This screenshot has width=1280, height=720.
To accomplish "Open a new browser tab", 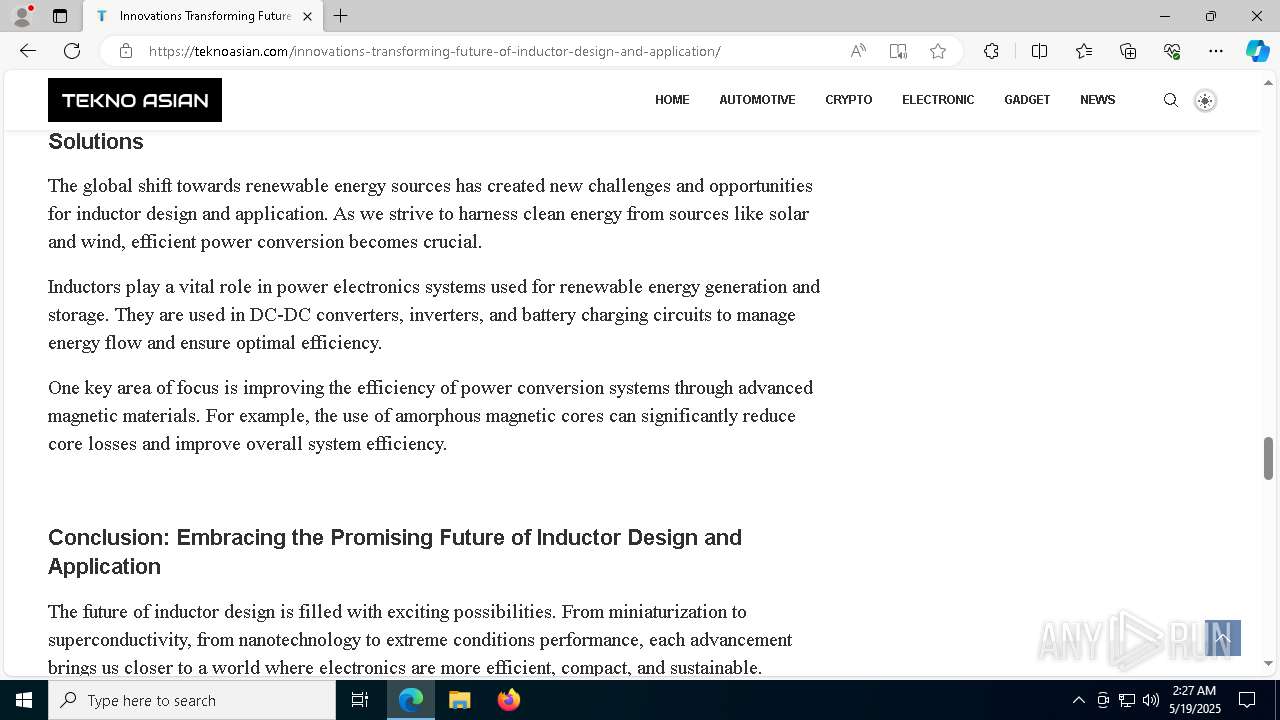I will (x=341, y=16).
